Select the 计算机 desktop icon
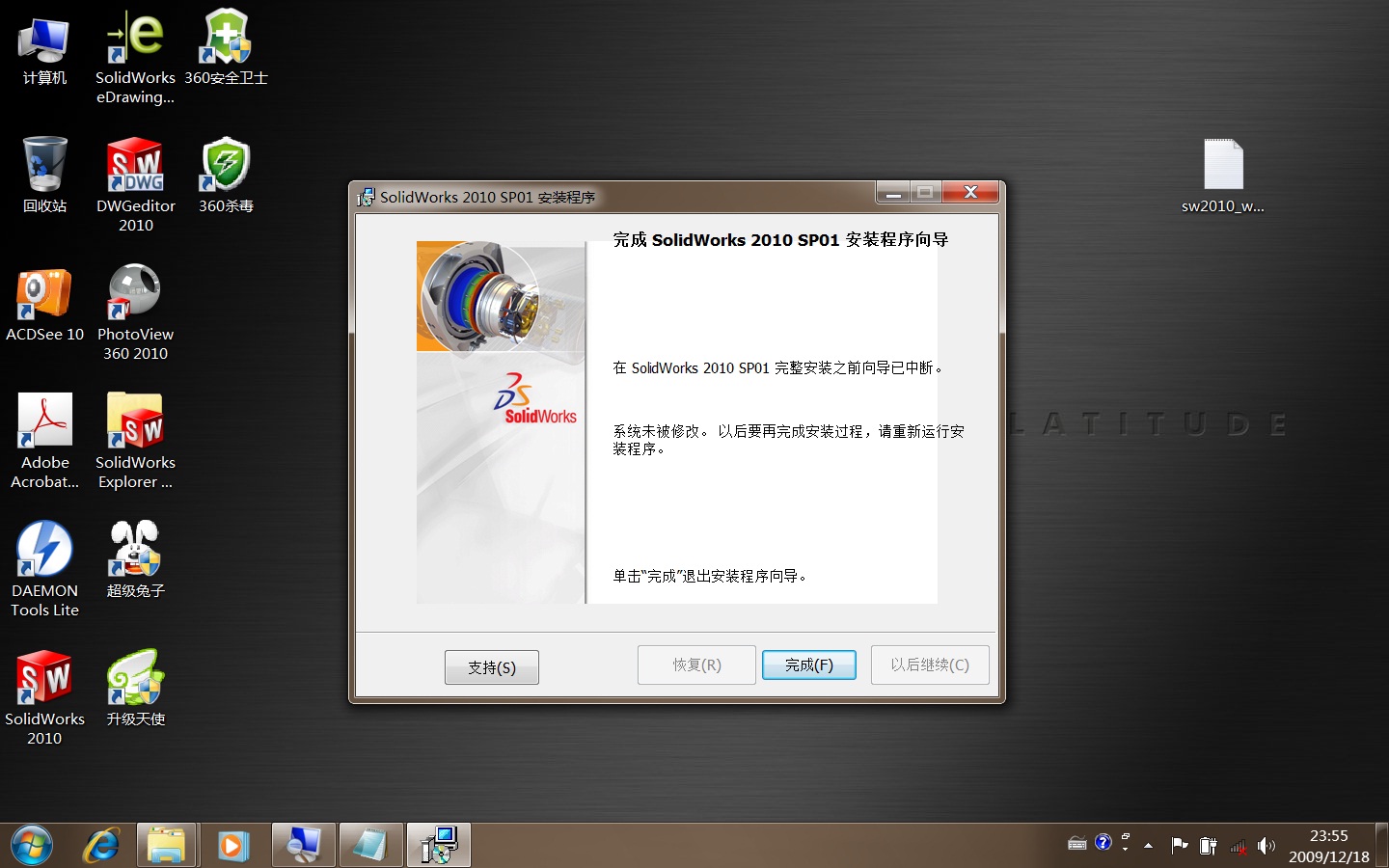1389x868 pixels. 44,51
